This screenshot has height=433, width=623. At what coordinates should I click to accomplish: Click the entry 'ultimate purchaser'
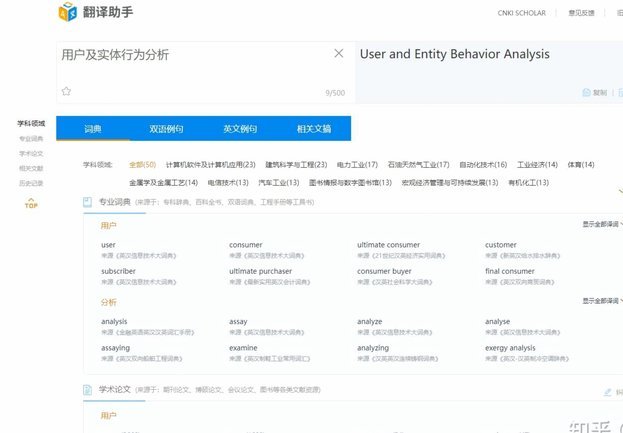click(x=260, y=271)
